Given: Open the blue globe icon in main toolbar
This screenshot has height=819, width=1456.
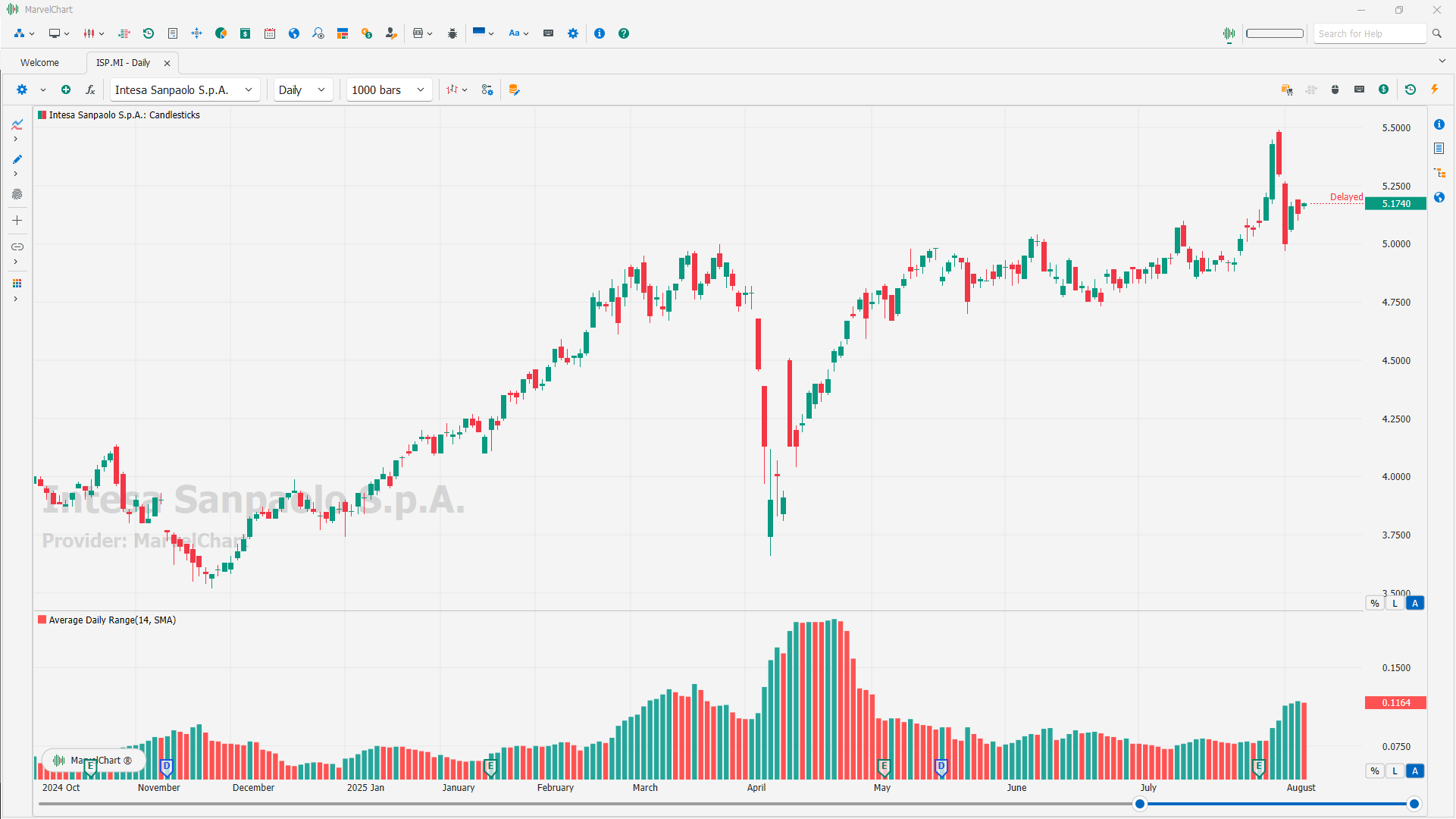Looking at the screenshot, I should [294, 33].
